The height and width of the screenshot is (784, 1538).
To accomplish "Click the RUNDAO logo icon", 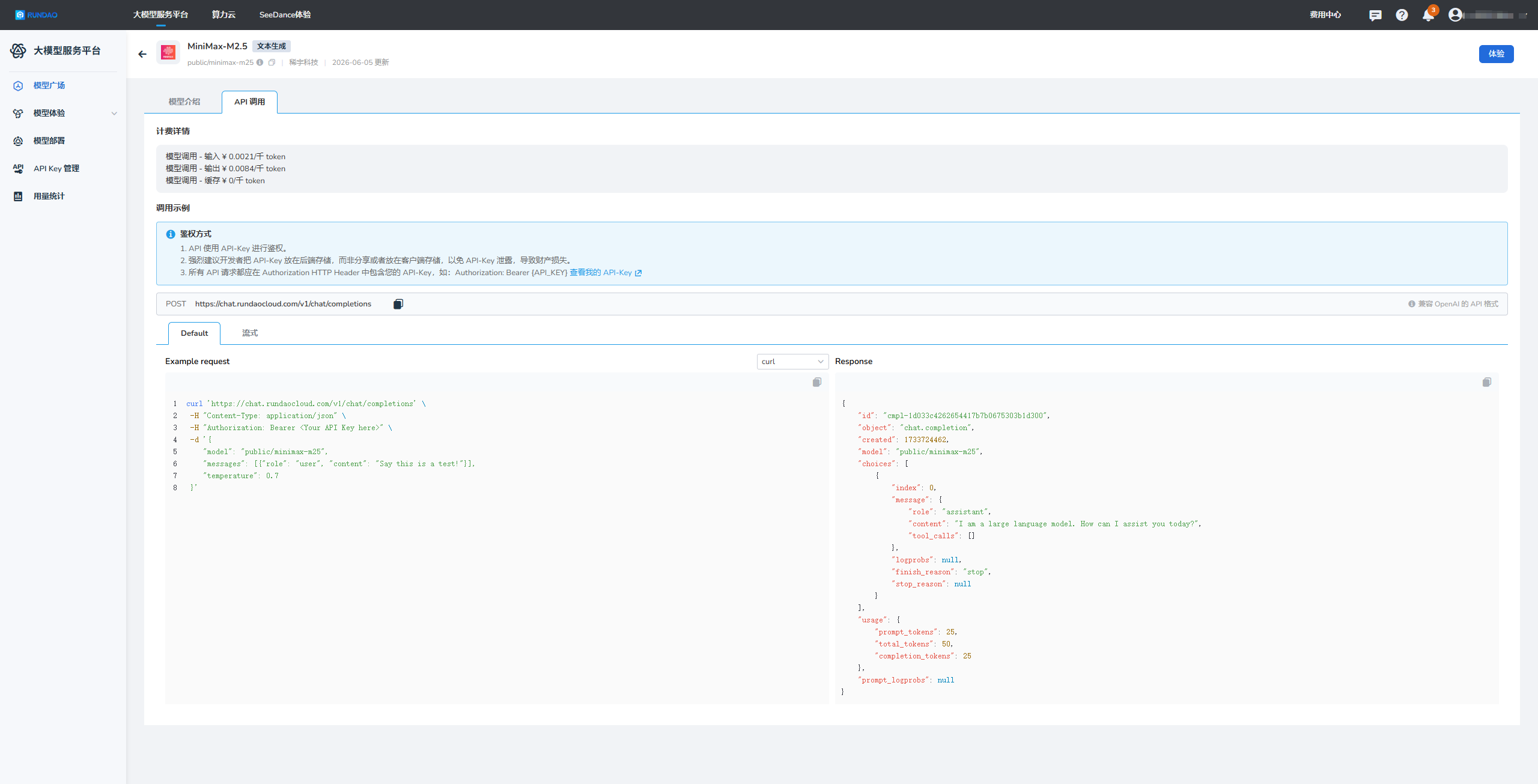I will point(20,15).
